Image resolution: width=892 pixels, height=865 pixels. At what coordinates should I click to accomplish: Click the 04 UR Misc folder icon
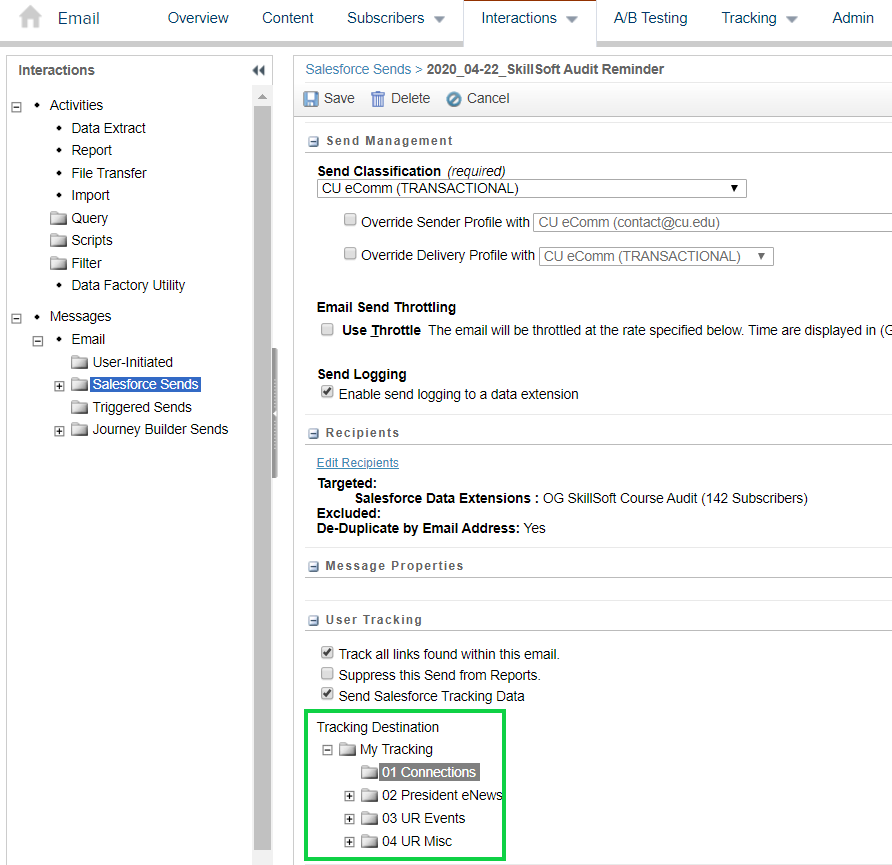369,841
